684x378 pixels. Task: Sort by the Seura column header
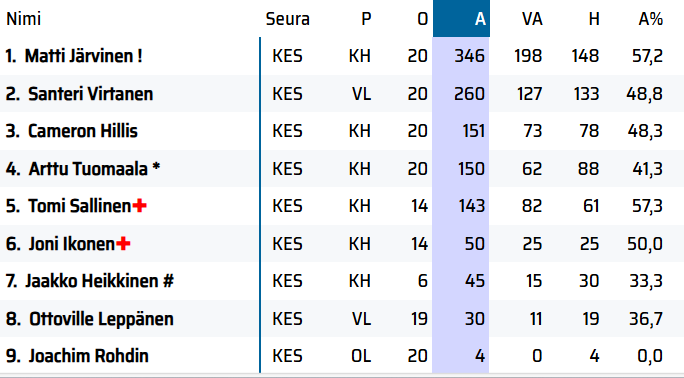pos(287,19)
